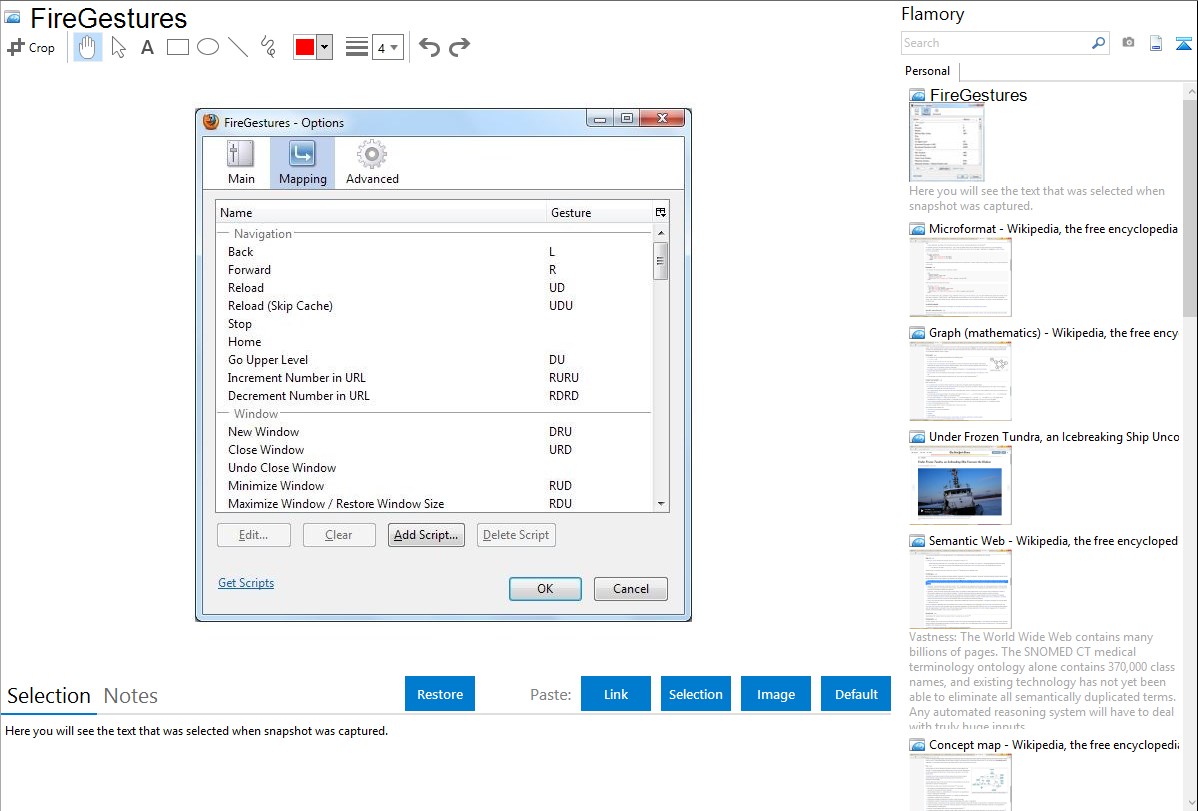
Task: Click the camera capture icon
Action: (x=1128, y=43)
